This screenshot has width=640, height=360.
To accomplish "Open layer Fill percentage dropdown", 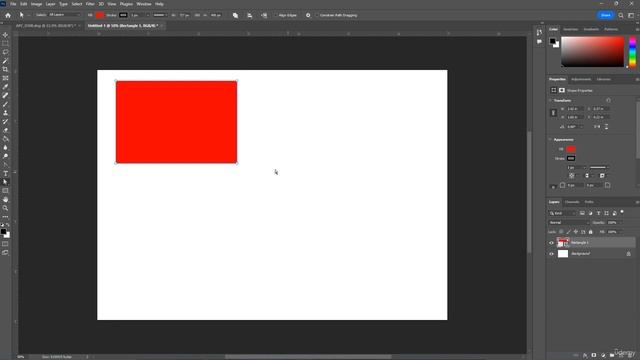I will tap(622, 232).
